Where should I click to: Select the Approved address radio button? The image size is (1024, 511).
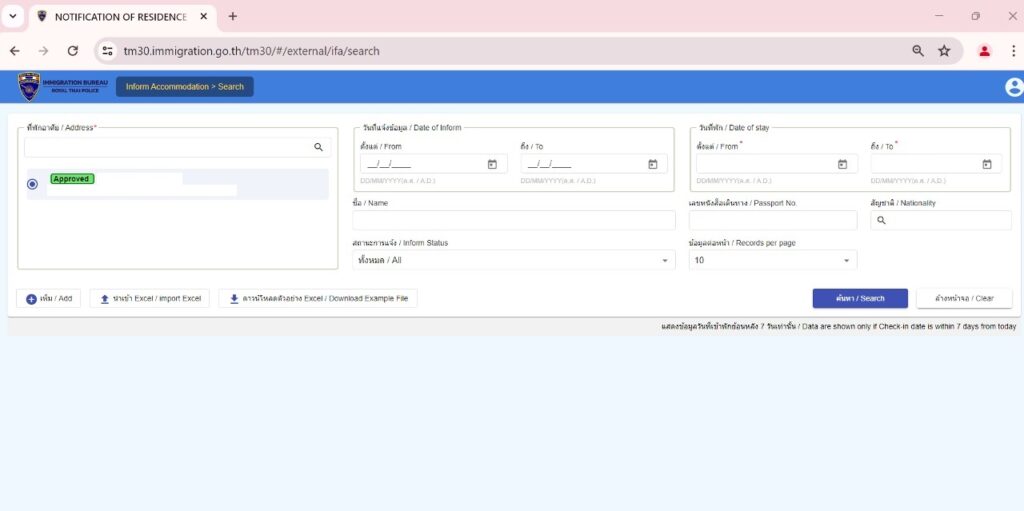32,184
